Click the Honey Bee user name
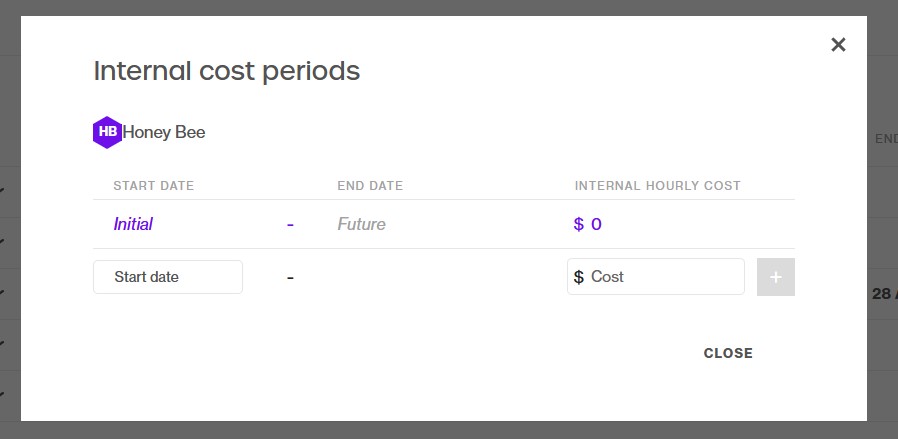This screenshot has width=898, height=439. pyautogui.click(x=164, y=132)
